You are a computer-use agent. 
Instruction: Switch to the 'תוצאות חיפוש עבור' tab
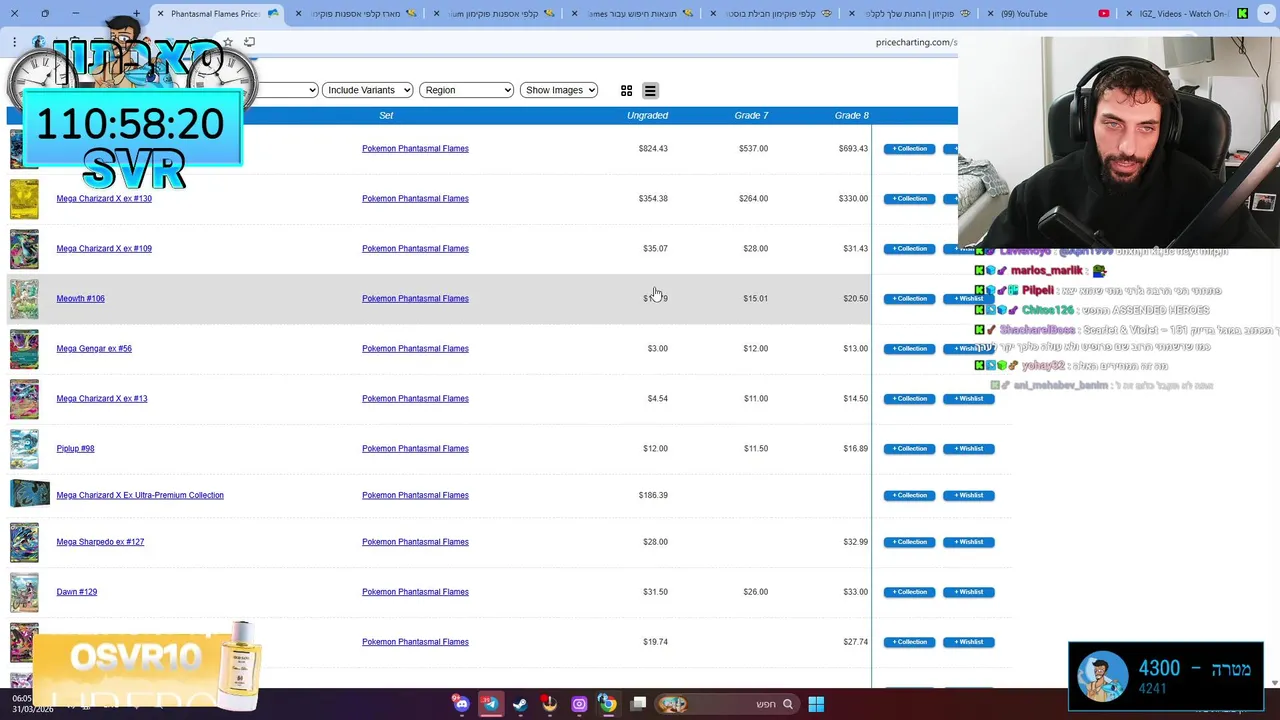pos(630,14)
